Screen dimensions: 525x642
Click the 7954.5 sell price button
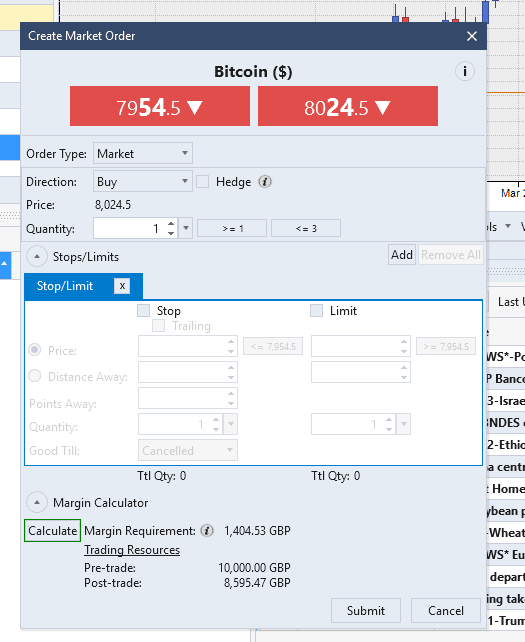160,106
